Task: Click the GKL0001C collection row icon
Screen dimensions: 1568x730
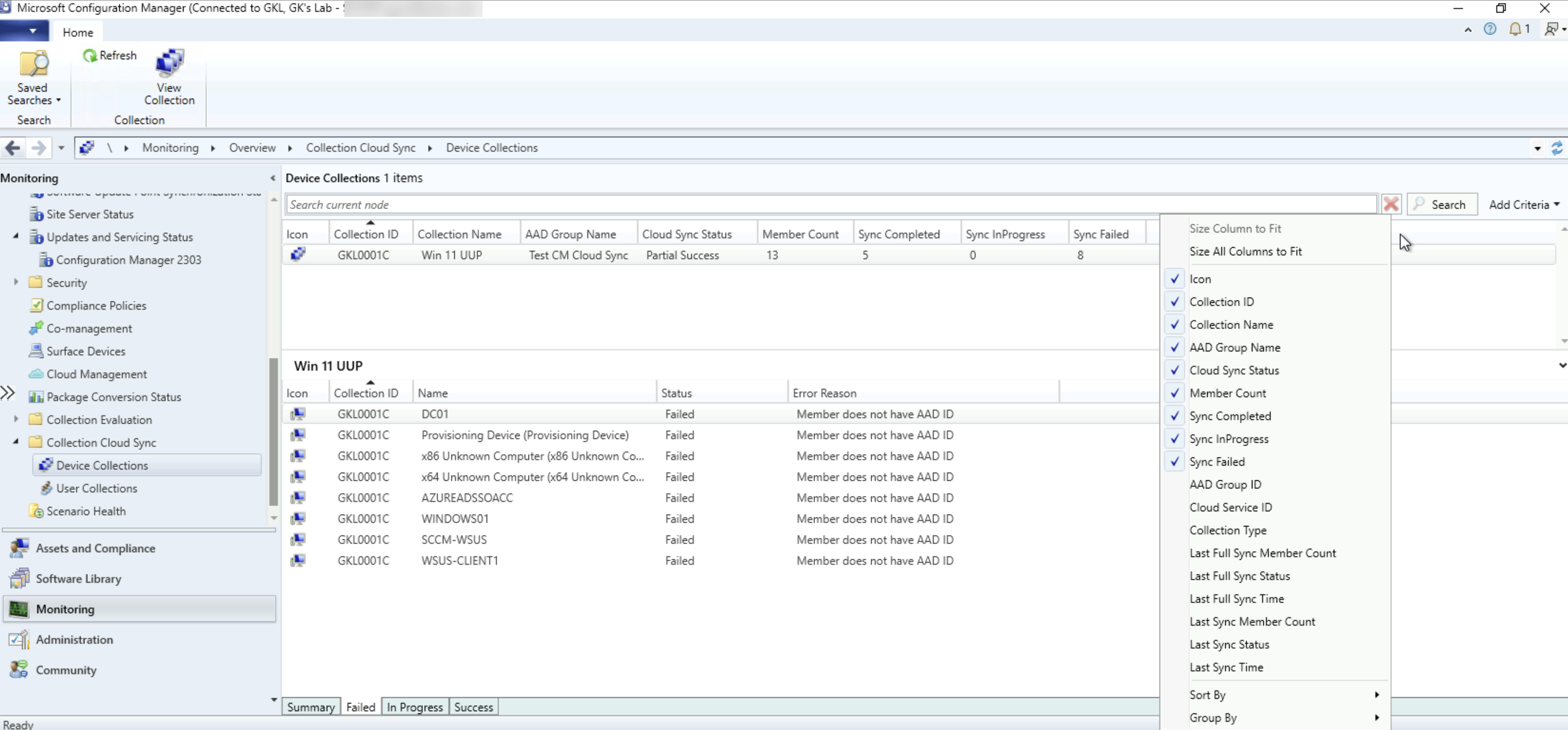Action: point(298,254)
